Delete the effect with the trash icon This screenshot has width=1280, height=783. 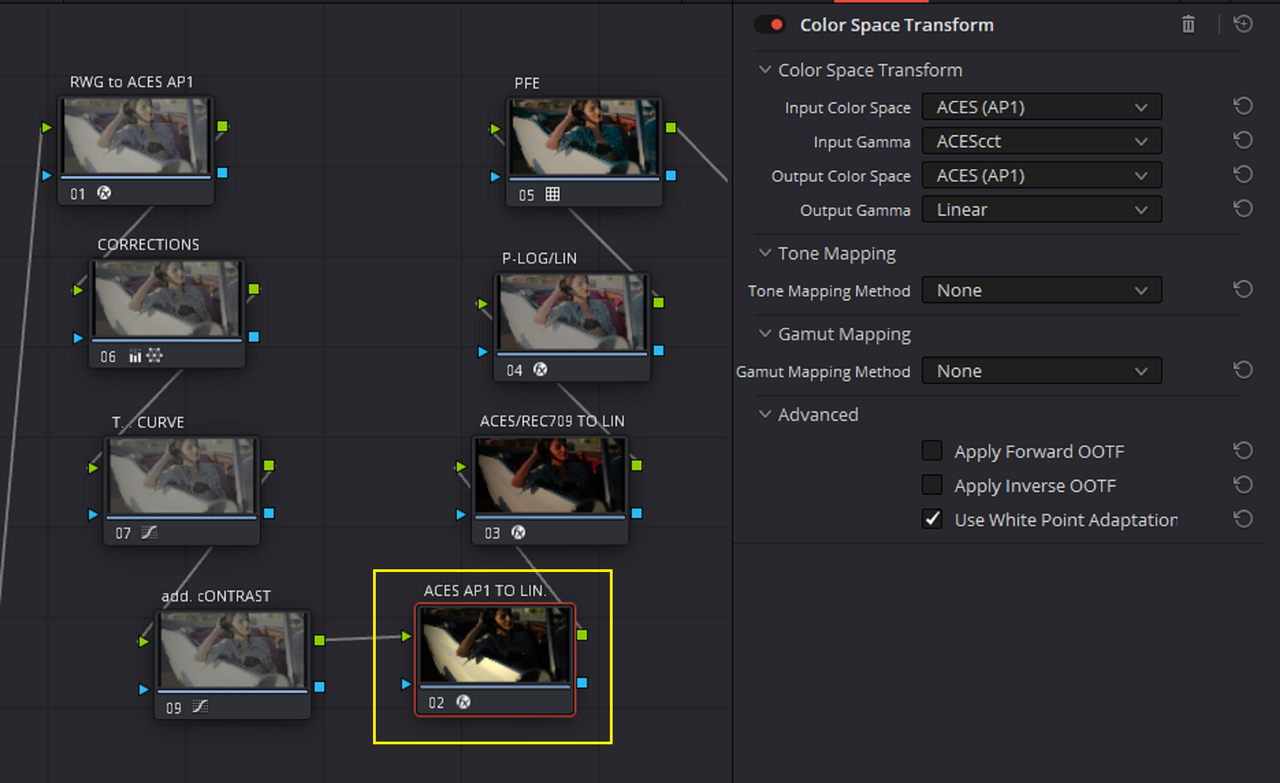(x=1188, y=25)
